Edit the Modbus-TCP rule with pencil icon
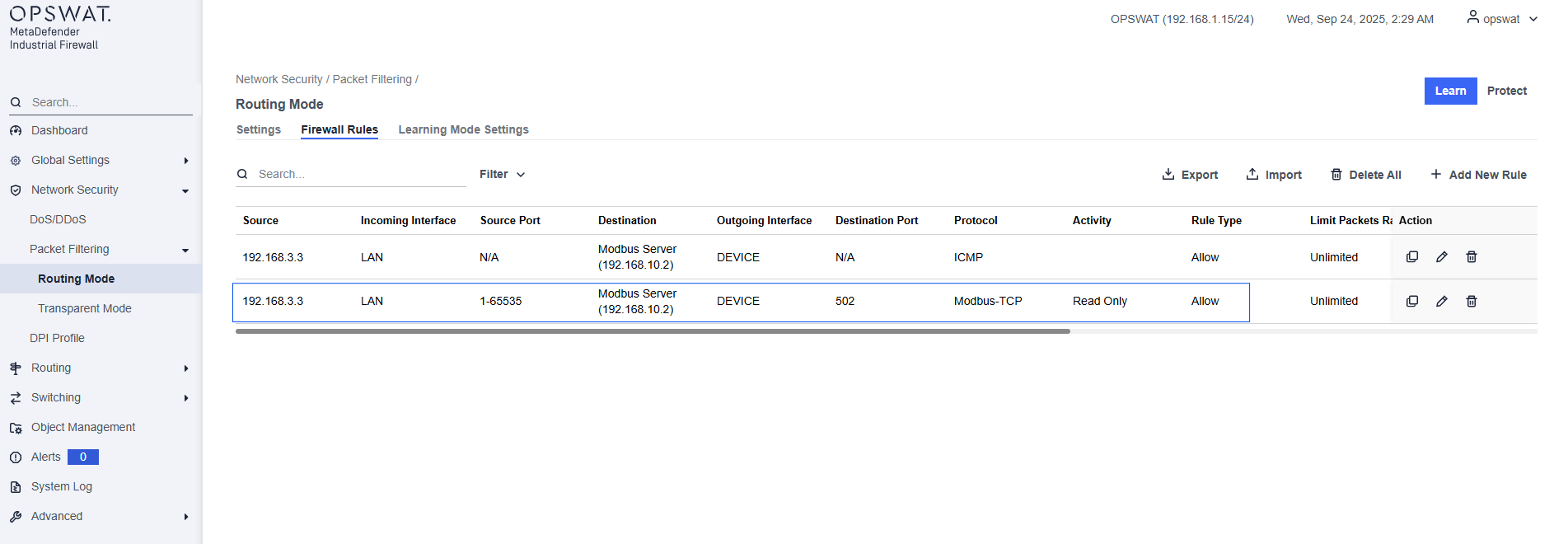Screen dimensions: 1568x544 (x=1441, y=302)
